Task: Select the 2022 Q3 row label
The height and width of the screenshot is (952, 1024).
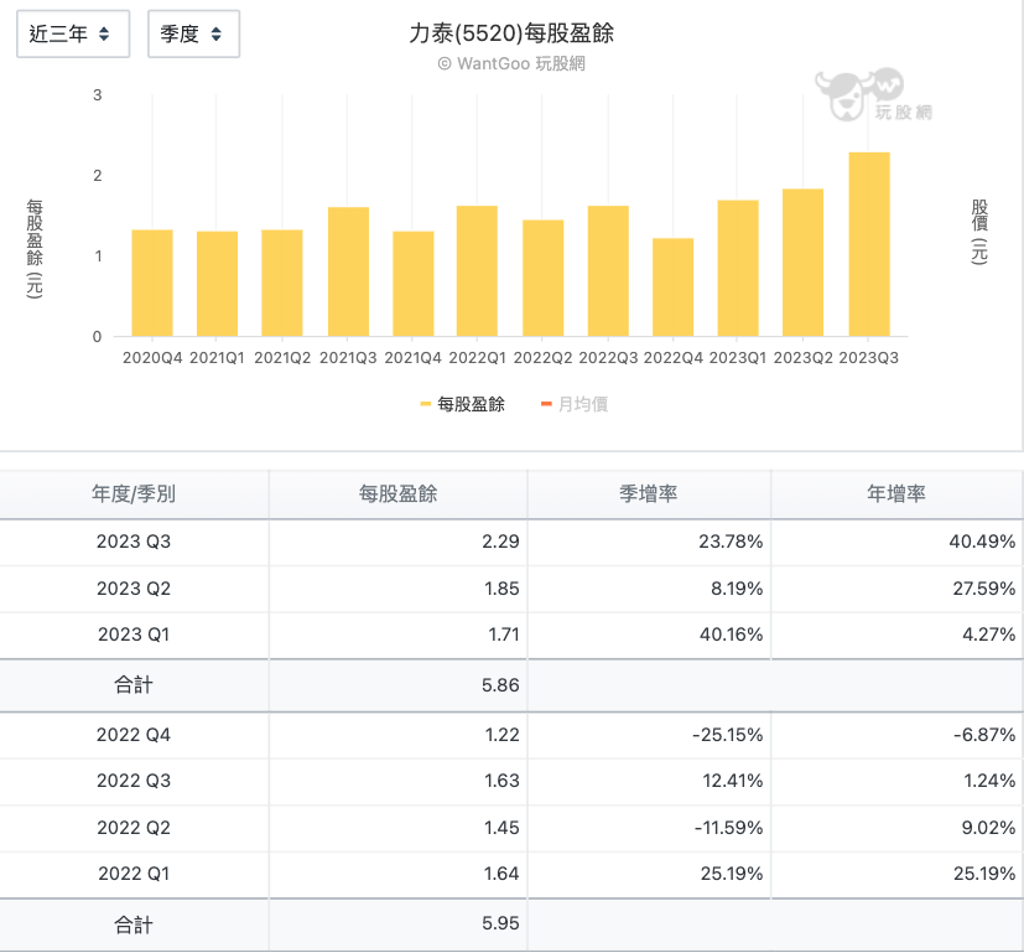Action: tap(134, 780)
